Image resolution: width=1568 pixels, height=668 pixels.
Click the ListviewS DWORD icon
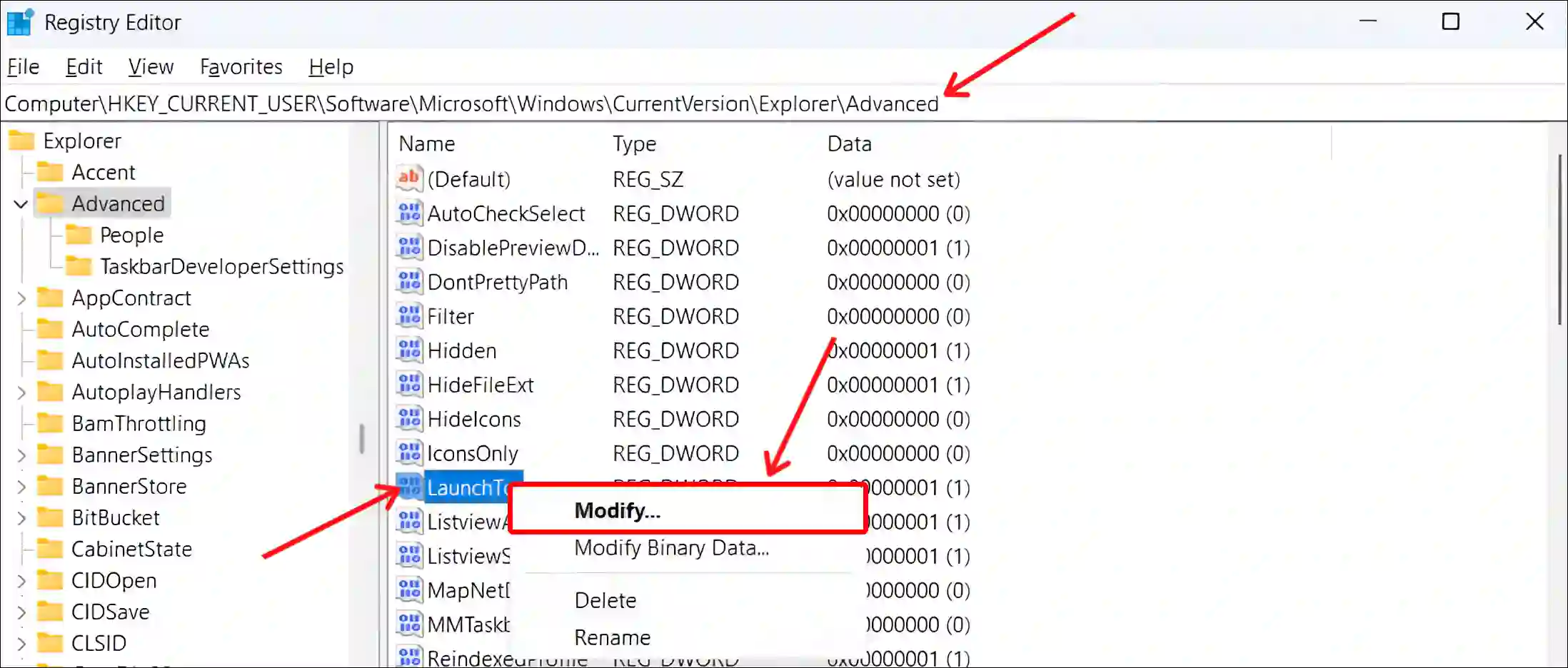tap(409, 555)
